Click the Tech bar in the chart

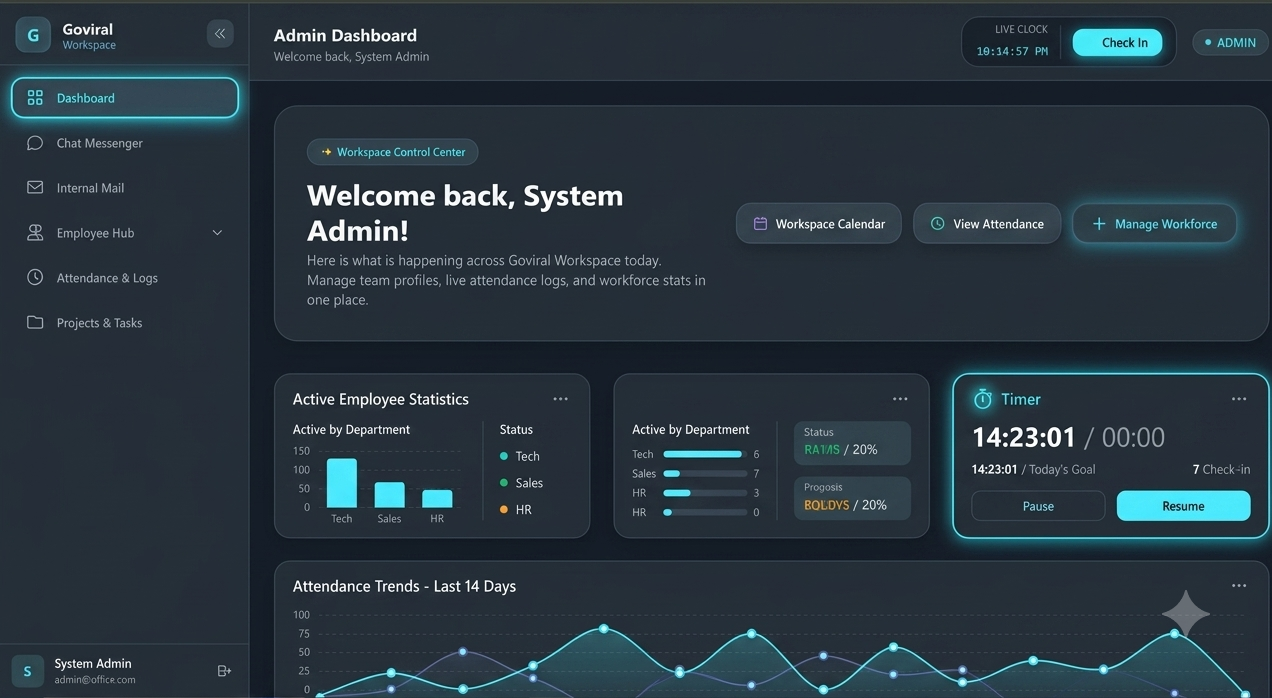point(342,483)
